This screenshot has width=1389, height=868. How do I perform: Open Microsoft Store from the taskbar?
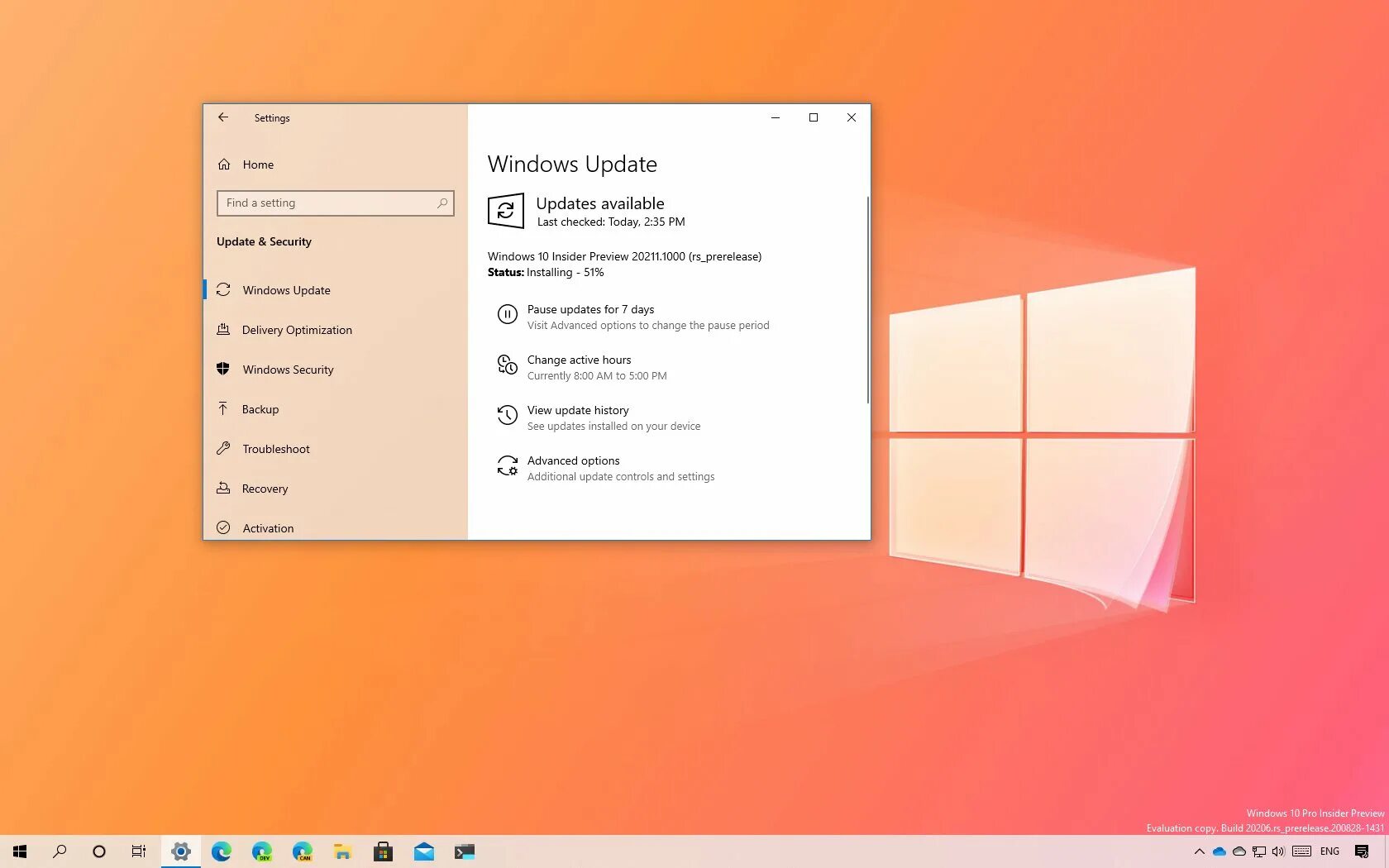(383, 851)
